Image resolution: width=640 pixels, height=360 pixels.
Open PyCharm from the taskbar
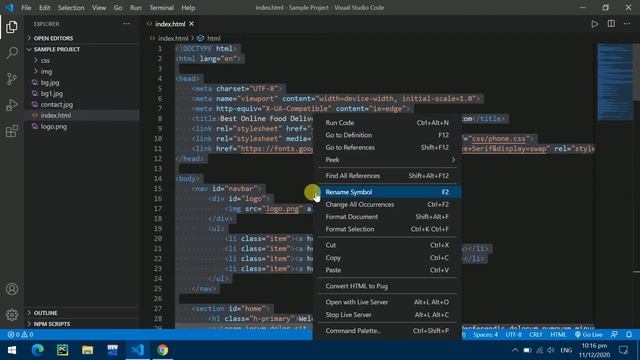tap(62, 350)
